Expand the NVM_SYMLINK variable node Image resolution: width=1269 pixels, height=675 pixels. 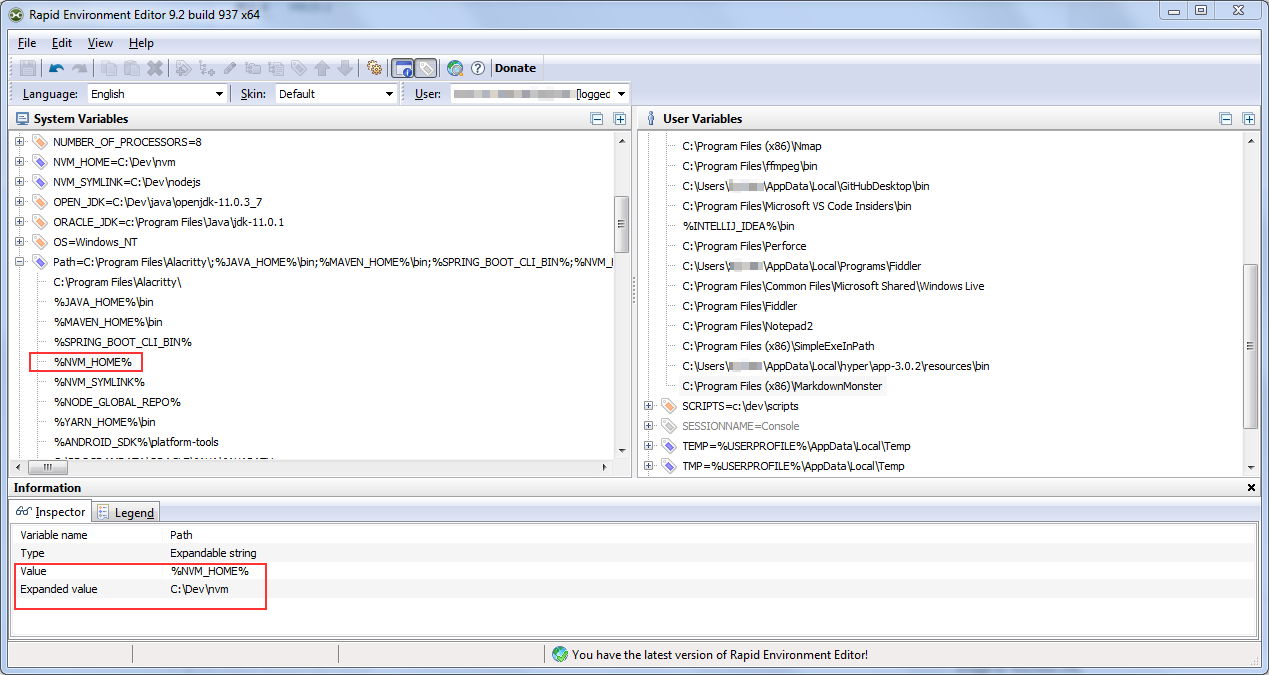20,182
